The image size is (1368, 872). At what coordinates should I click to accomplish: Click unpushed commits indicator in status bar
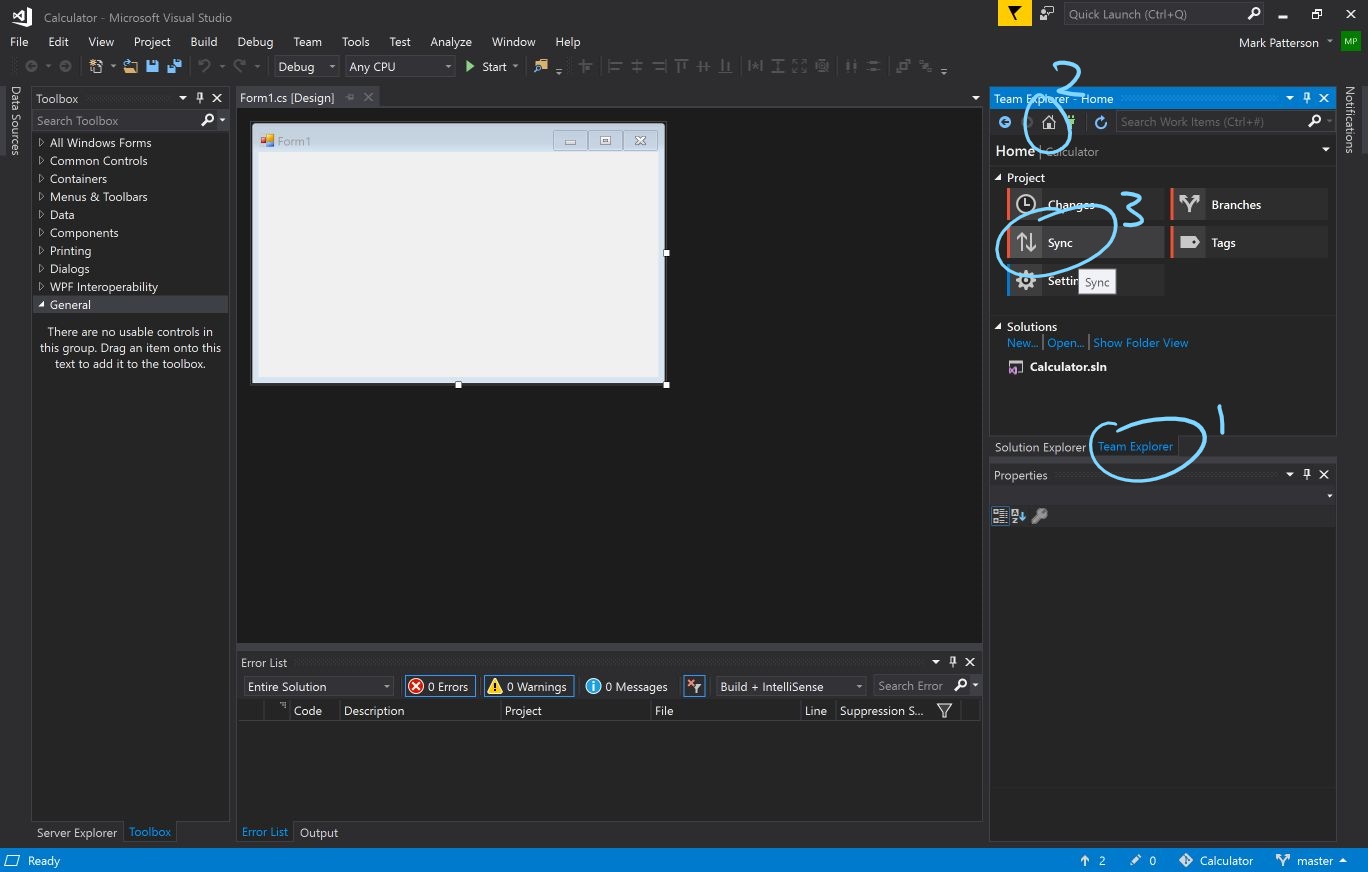1093,861
